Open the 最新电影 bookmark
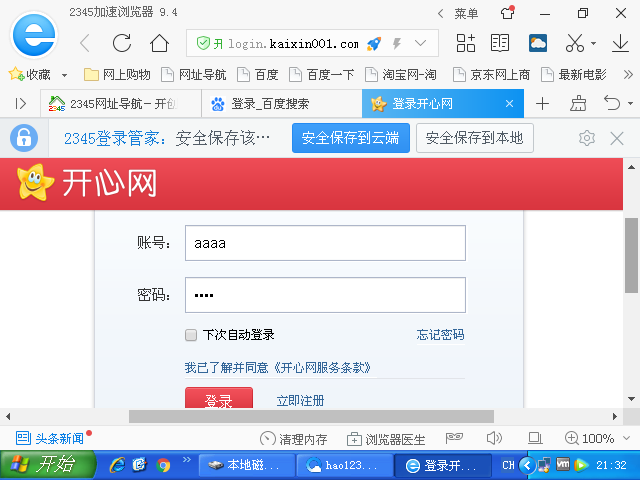The width and height of the screenshot is (640, 480). click(x=573, y=75)
